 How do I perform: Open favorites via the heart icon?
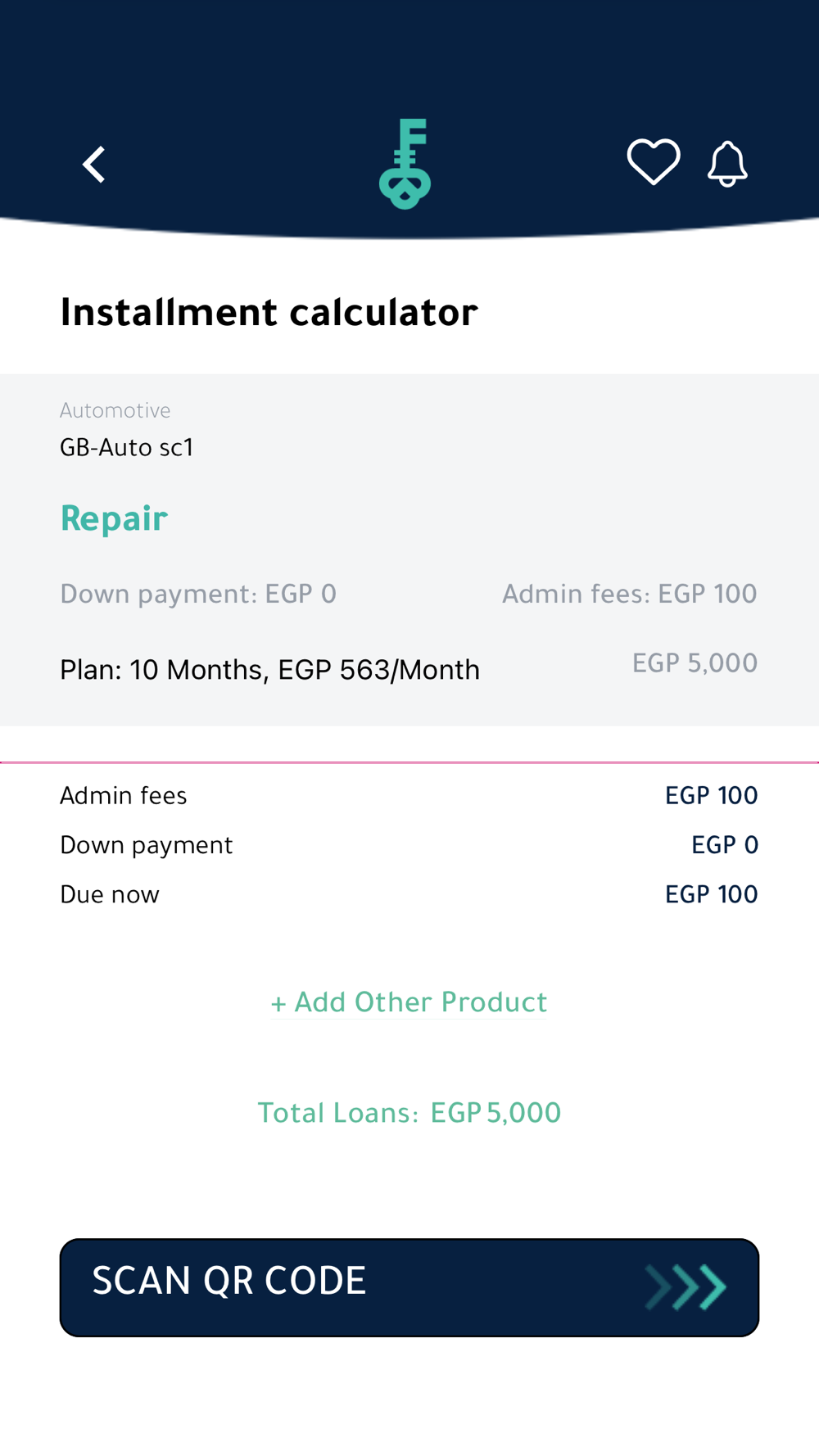pyautogui.click(x=653, y=161)
